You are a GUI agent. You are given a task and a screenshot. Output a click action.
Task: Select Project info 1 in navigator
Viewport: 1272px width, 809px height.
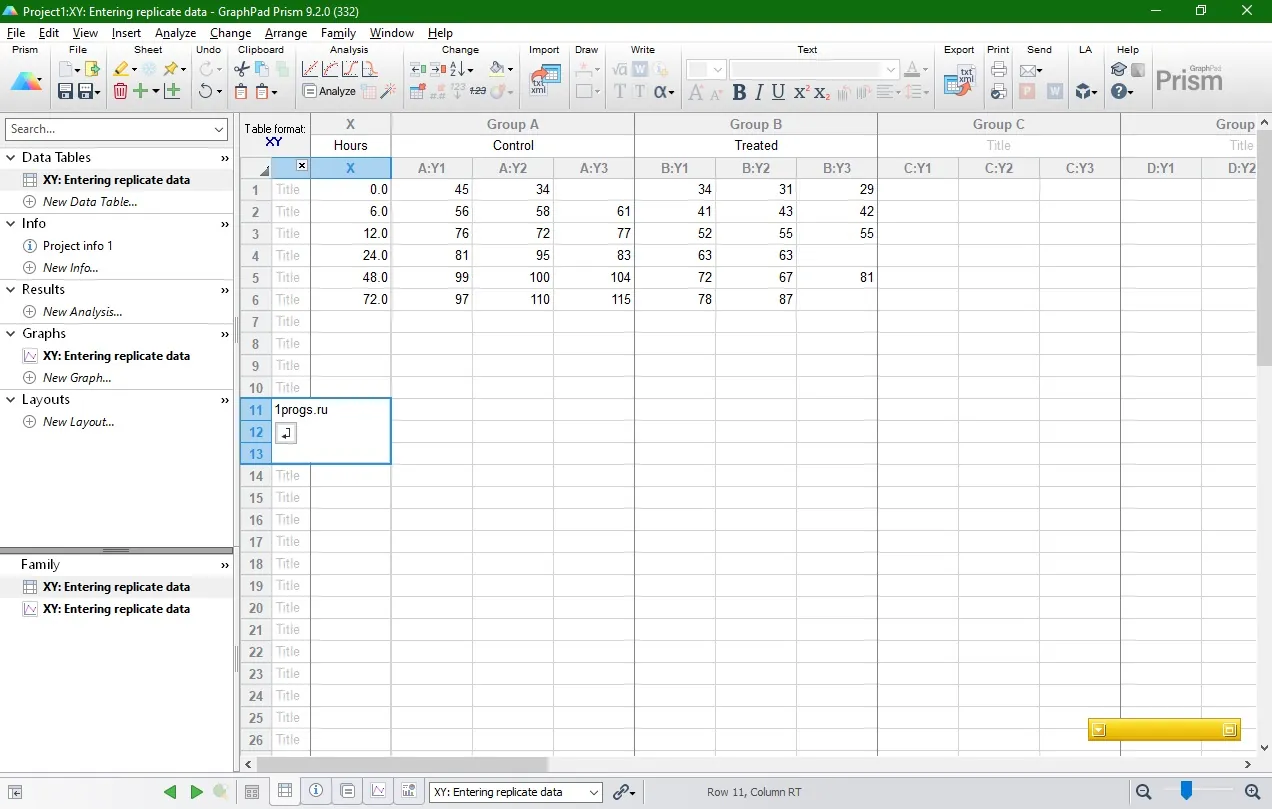(x=77, y=246)
